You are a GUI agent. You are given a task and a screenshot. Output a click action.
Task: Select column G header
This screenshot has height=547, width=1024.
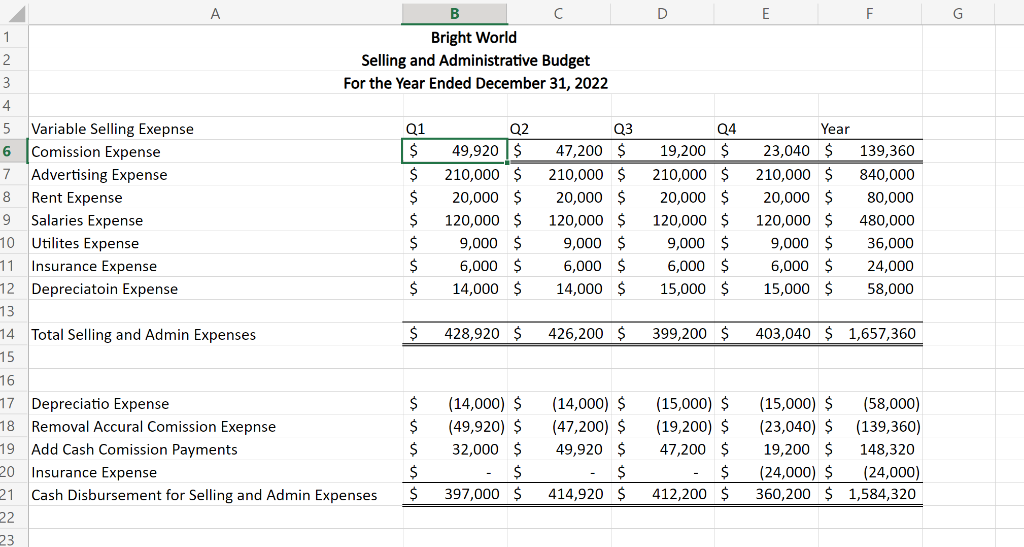pos(957,13)
